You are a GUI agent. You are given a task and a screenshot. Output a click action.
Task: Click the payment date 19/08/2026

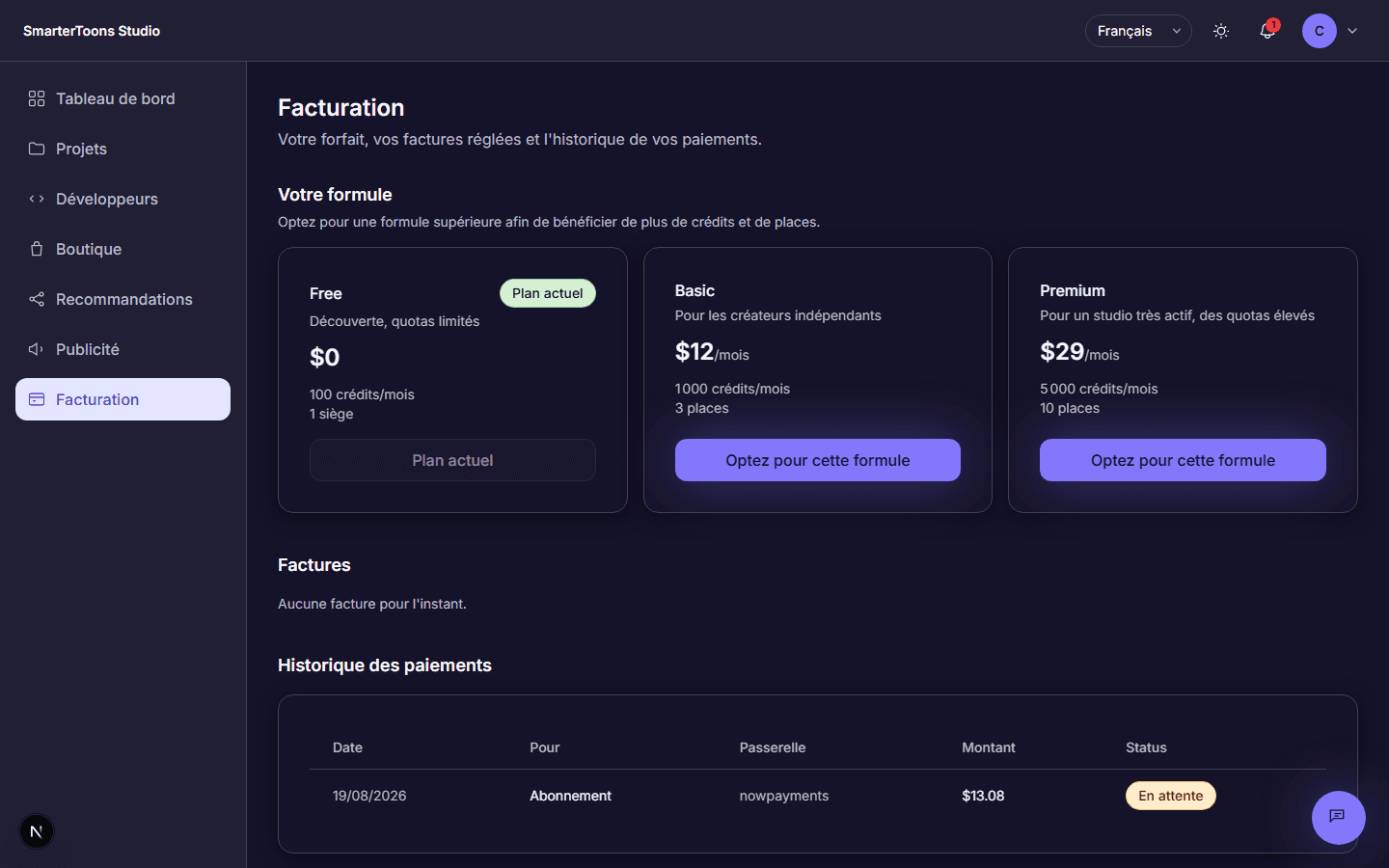click(369, 796)
